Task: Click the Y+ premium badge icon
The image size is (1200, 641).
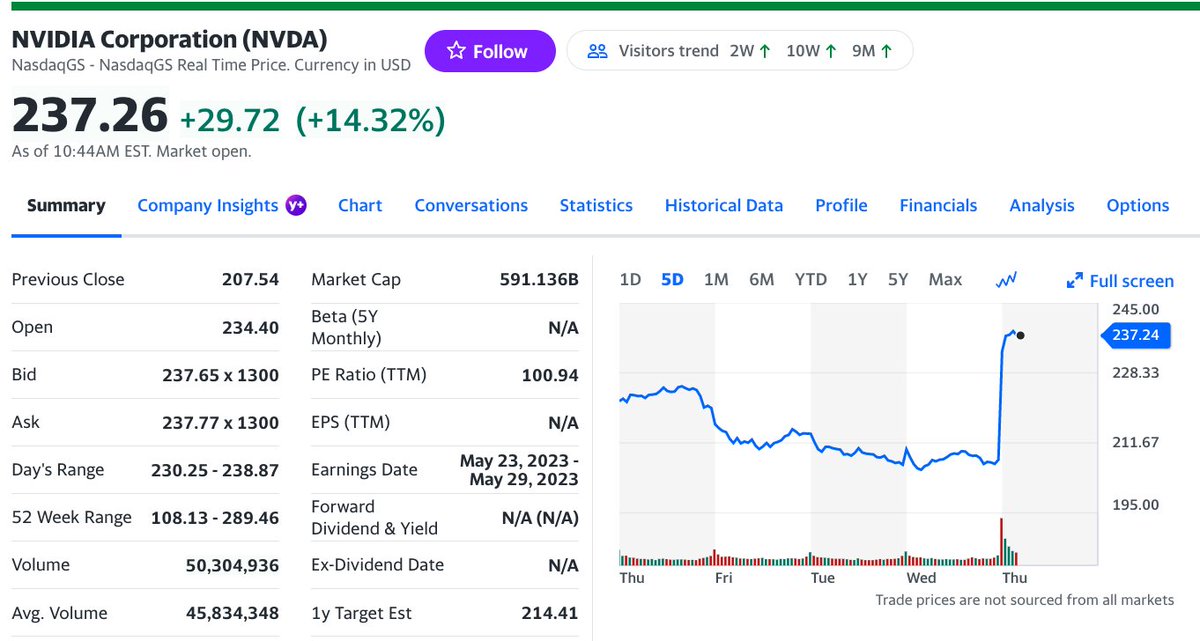Action: coord(296,205)
